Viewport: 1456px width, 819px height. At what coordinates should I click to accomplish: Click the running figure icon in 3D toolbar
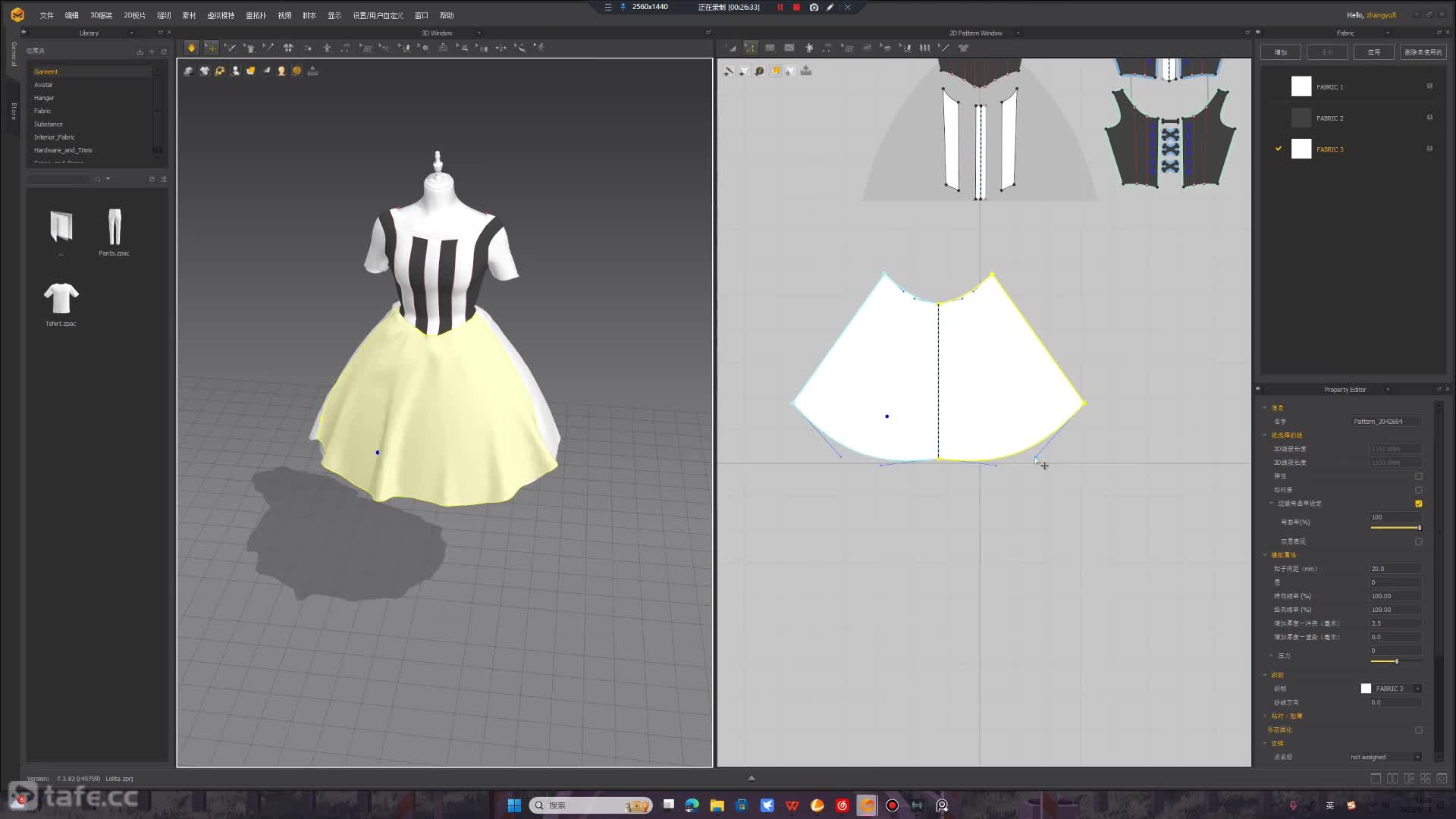point(538,48)
